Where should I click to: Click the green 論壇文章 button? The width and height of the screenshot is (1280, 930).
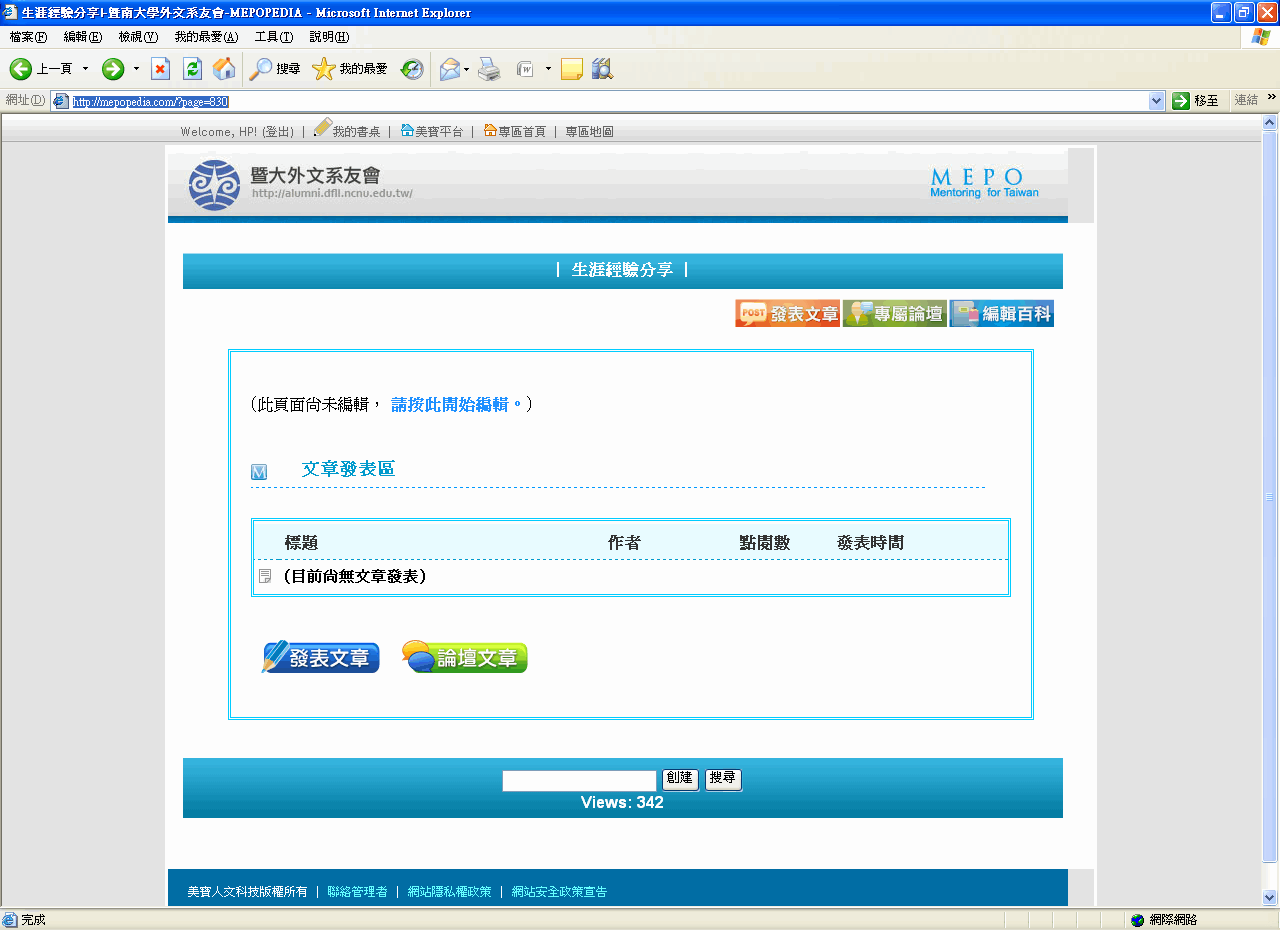[x=464, y=657]
